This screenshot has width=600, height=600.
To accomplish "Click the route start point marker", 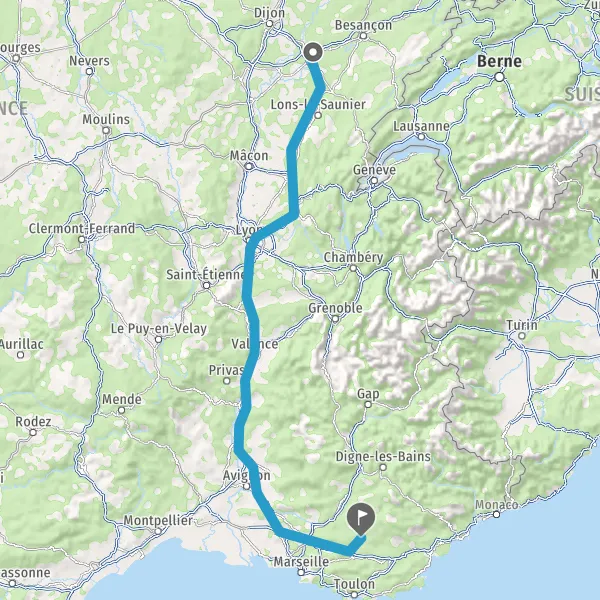I will point(313,52).
